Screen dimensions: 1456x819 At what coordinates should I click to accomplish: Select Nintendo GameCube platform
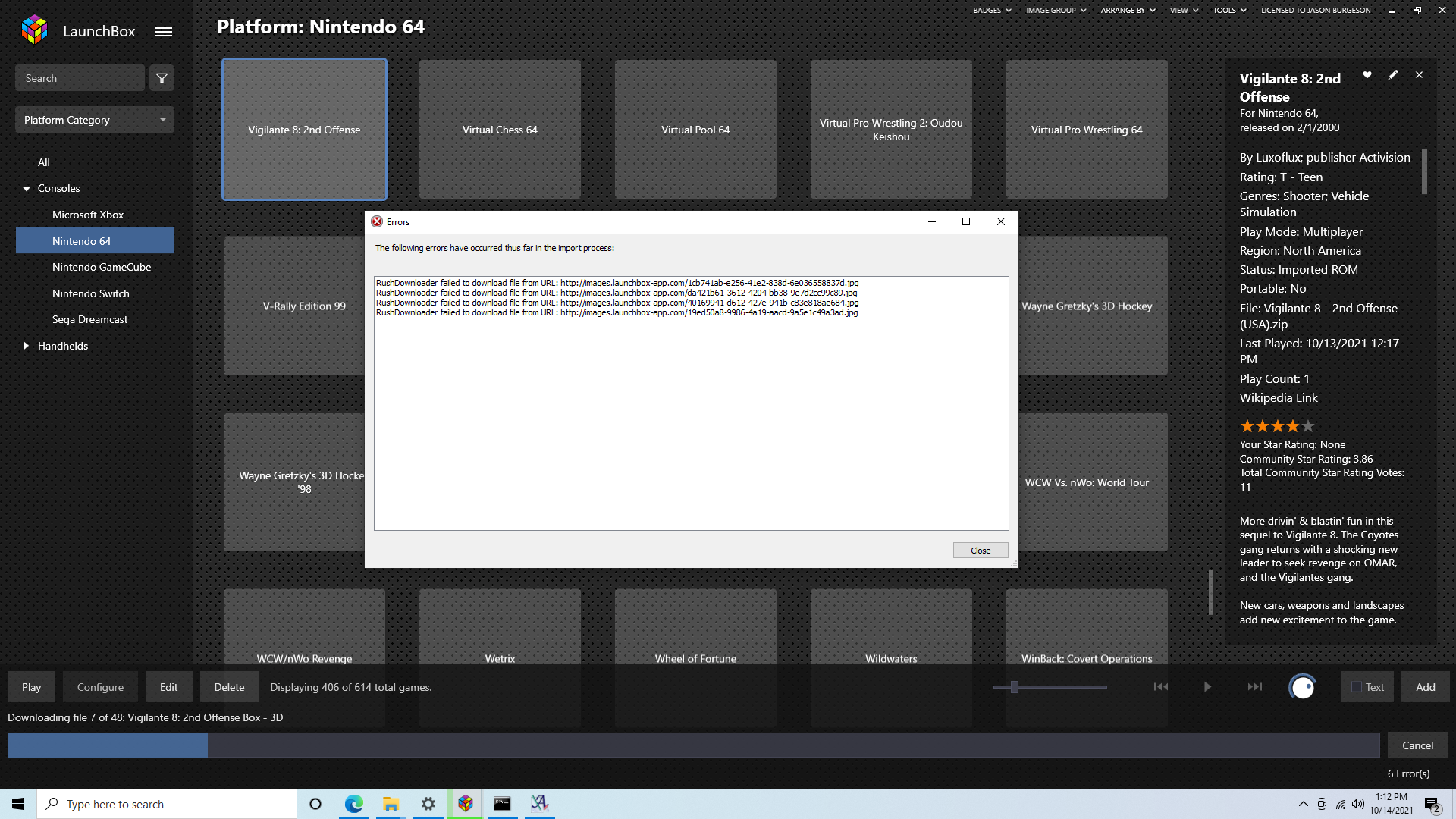click(x=102, y=267)
